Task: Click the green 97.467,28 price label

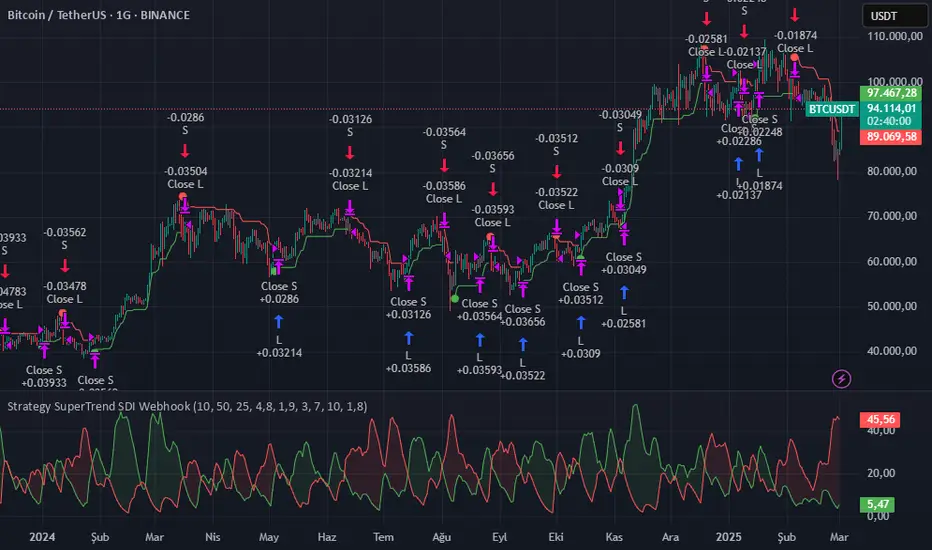Action: click(x=890, y=93)
